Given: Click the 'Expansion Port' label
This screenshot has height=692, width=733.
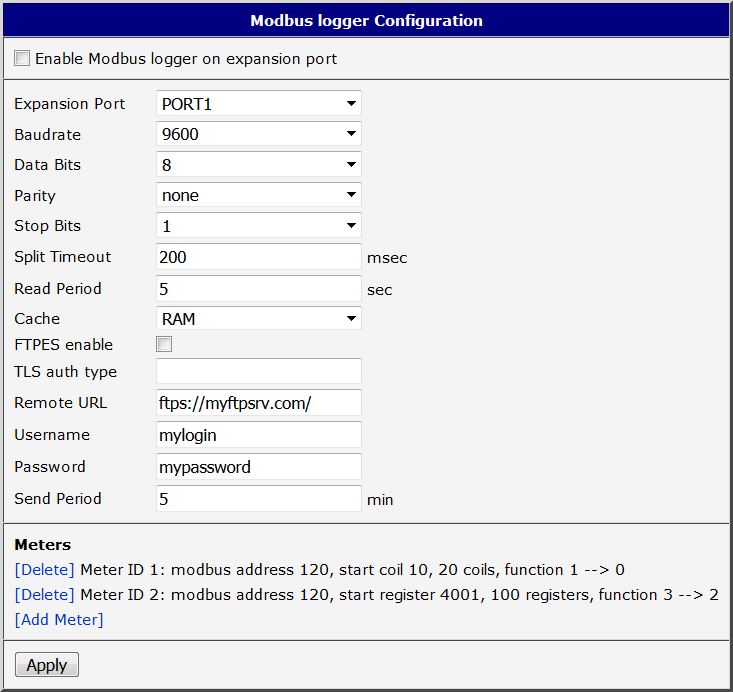Looking at the screenshot, I should (x=70, y=104).
